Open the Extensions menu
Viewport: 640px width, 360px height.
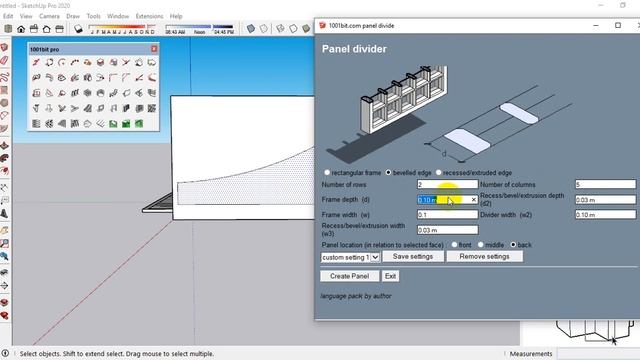(x=149, y=16)
